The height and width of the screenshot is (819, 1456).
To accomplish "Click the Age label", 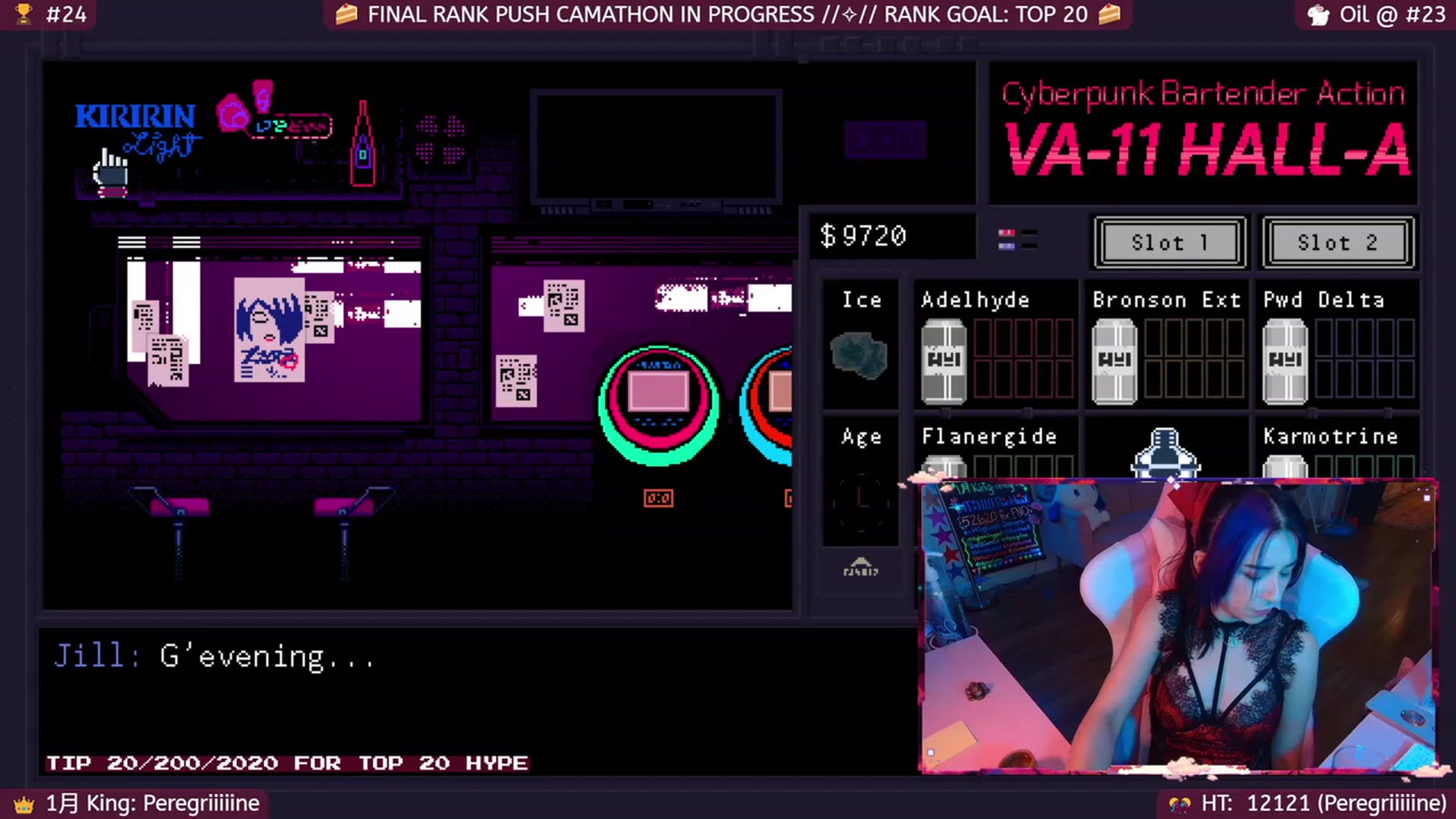I will 861,438.
